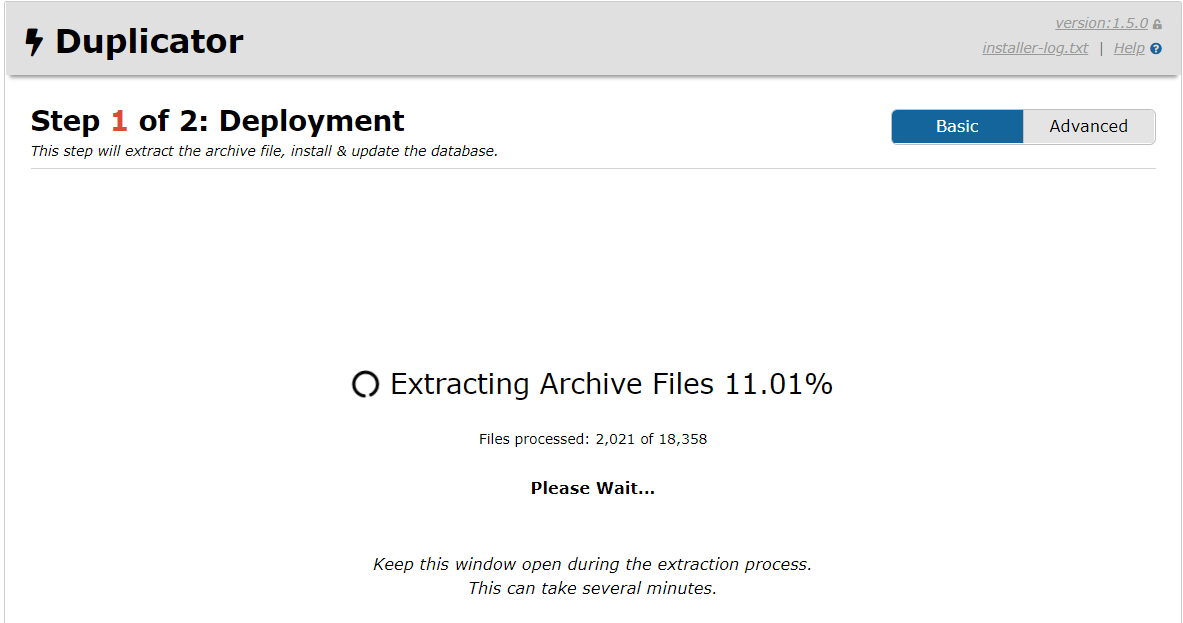This screenshot has height=623, width=1183.
Task: Click the 'Step 1 of 2: Deployment' heading
Action: (217, 122)
